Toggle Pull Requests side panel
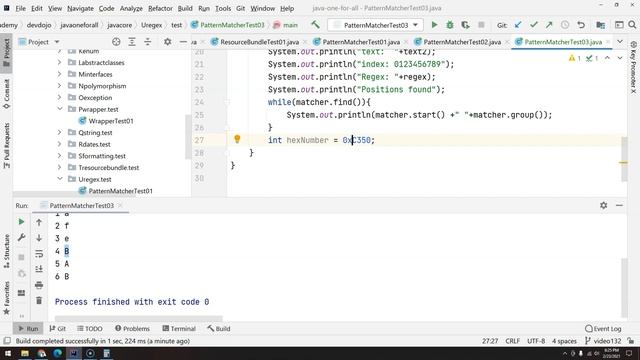Screen dimensions: 640x360 coord(7,146)
